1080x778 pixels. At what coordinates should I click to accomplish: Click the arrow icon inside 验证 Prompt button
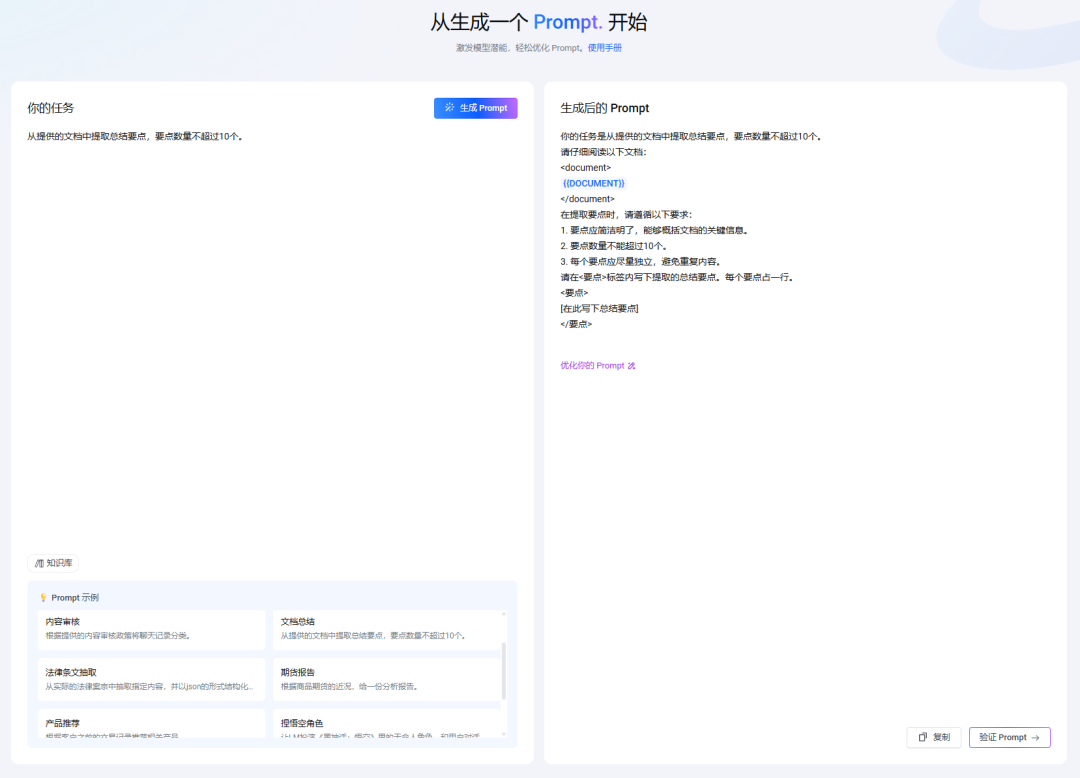(1036, 737)
